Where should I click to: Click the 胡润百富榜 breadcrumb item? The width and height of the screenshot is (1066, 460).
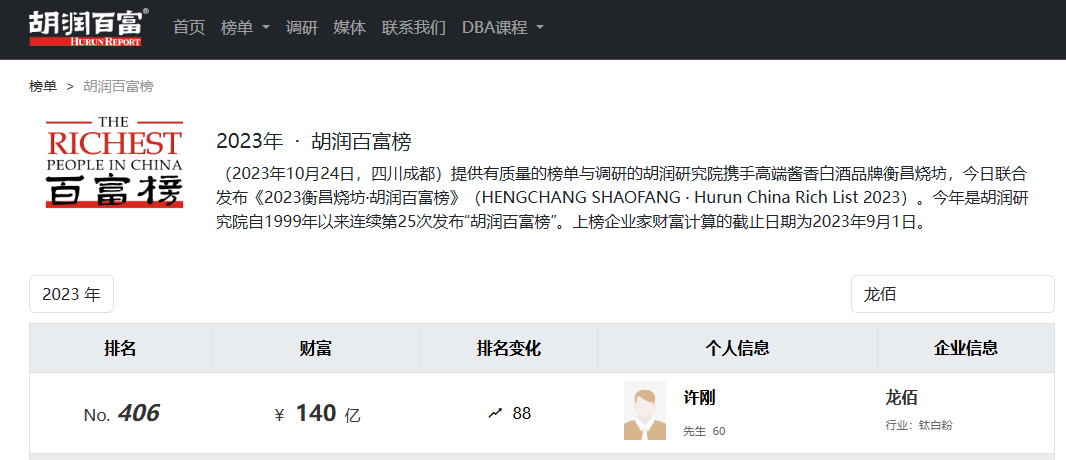[x=118, y=86]
